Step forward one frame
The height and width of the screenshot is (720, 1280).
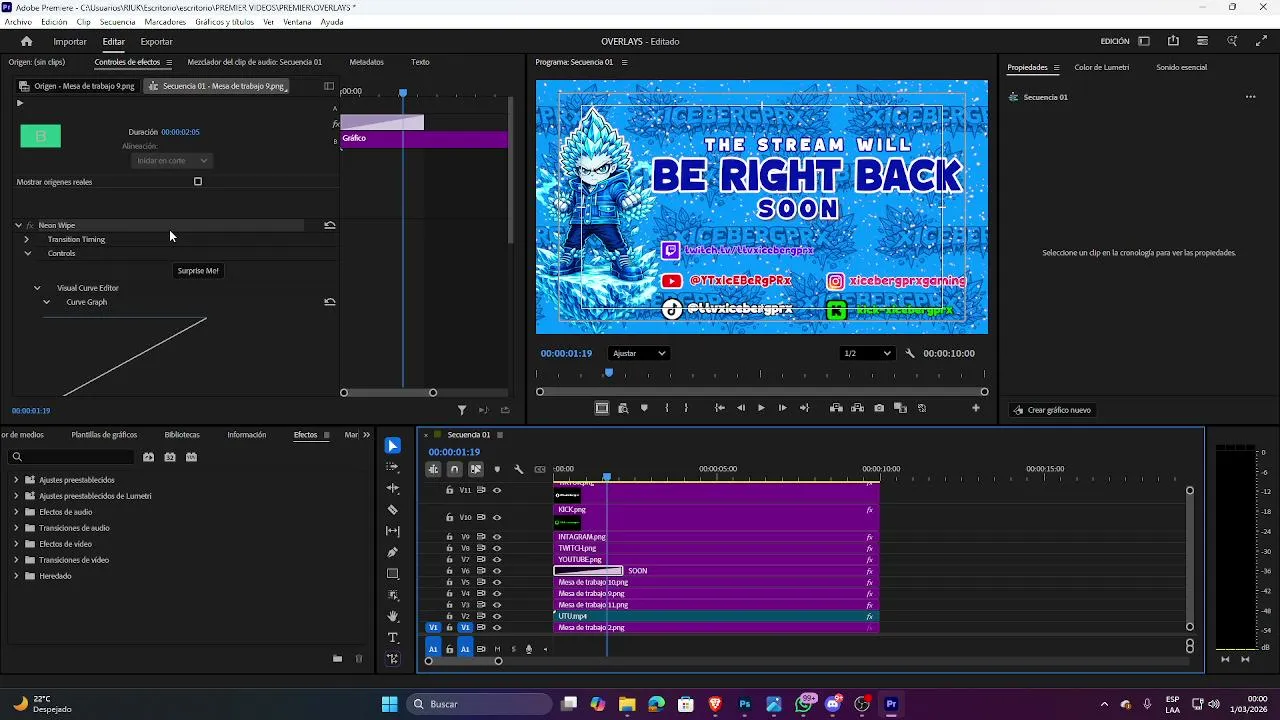(782, 408)
